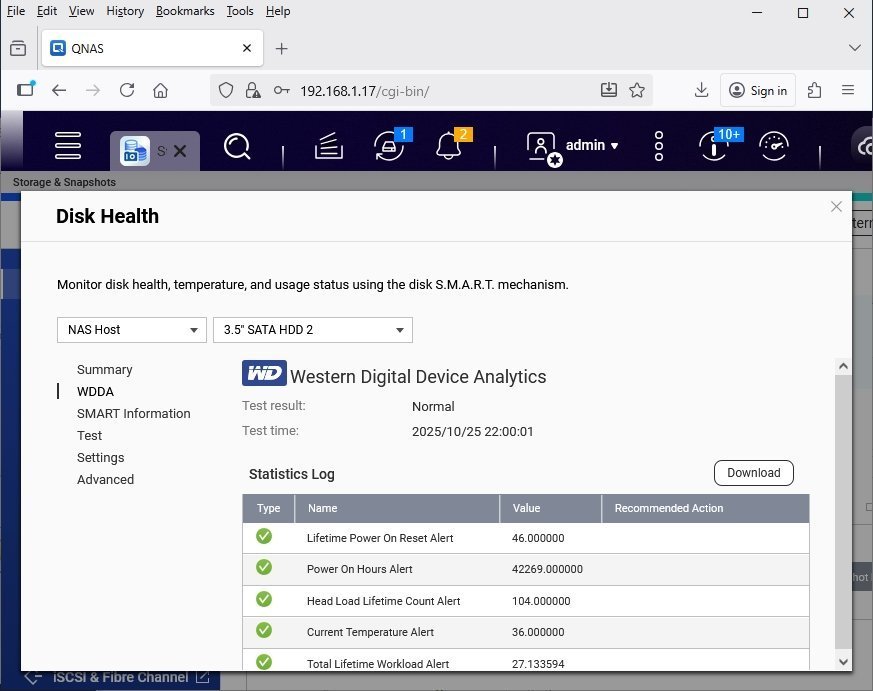
Task: Click the QTS search magnifier icon
Action: click(x=237, y=147)
